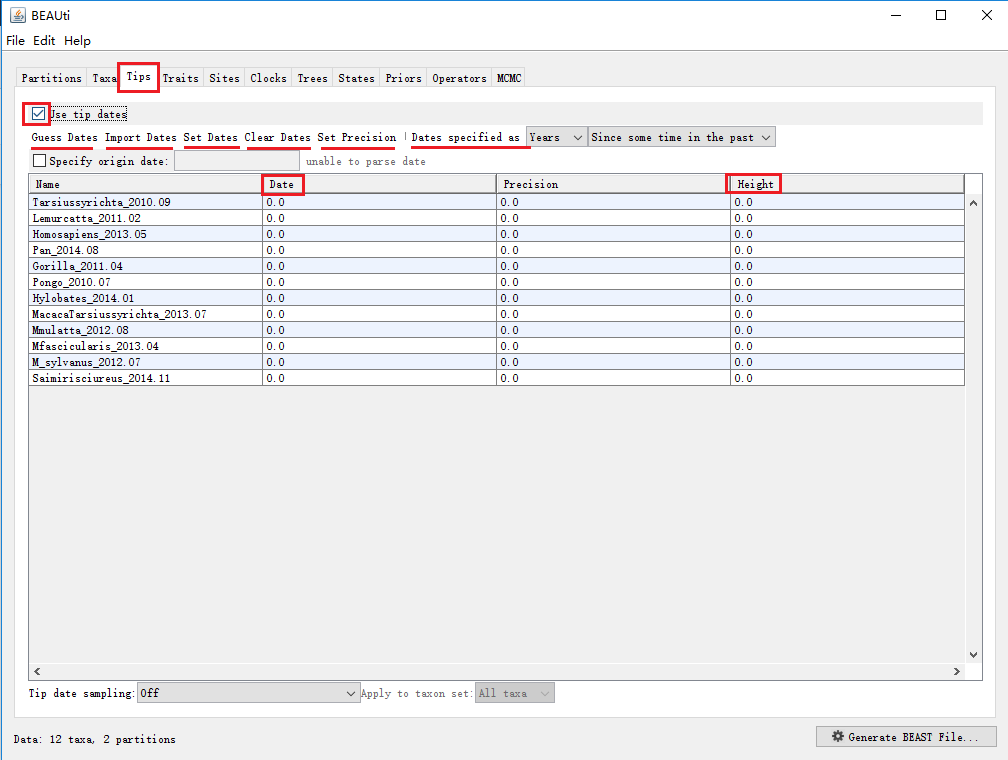This screenshot has height=760, width=1008.
Task: Click the Height column header
Action: (847, 184)
